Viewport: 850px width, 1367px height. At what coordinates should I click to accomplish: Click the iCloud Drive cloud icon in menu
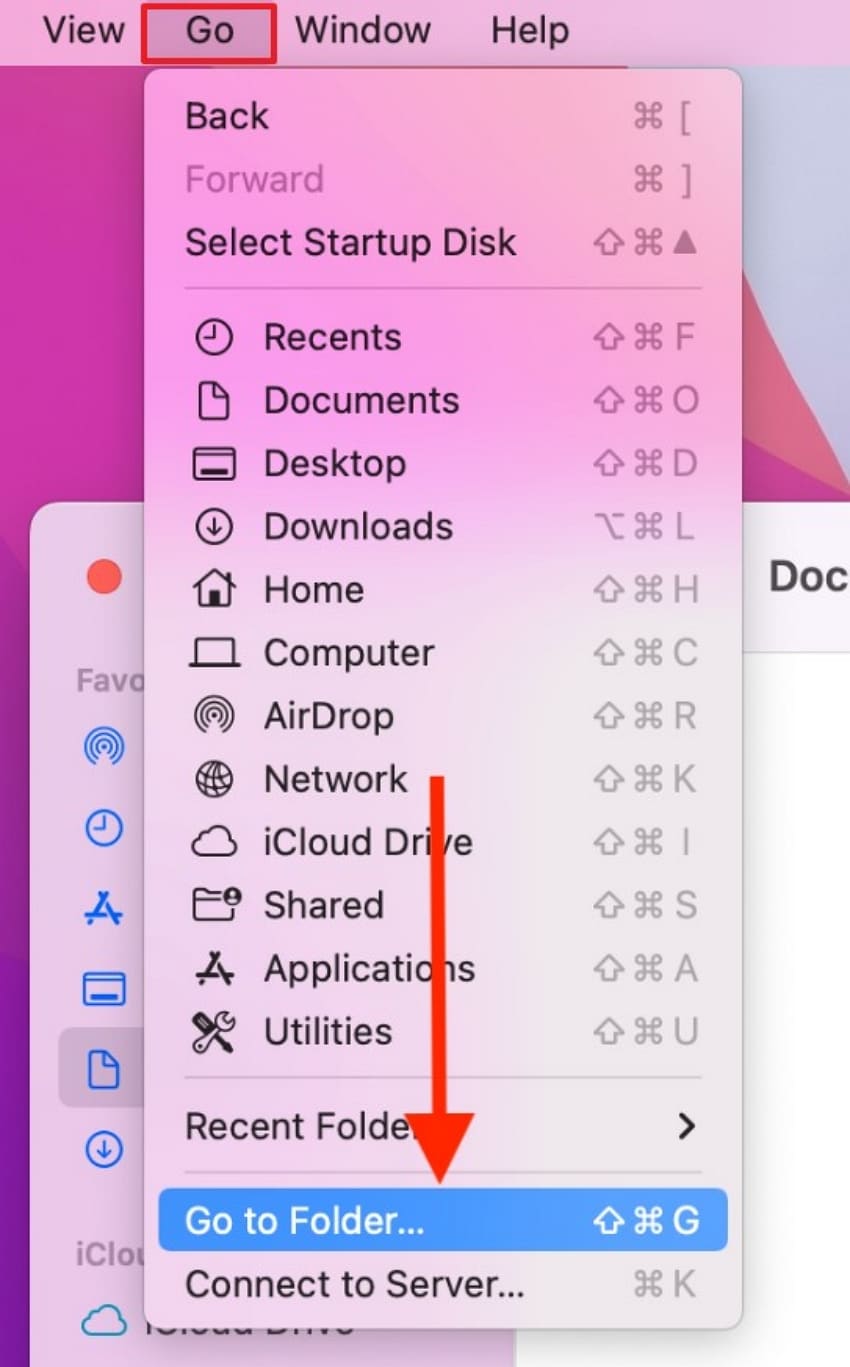click(x=213, y=843)
